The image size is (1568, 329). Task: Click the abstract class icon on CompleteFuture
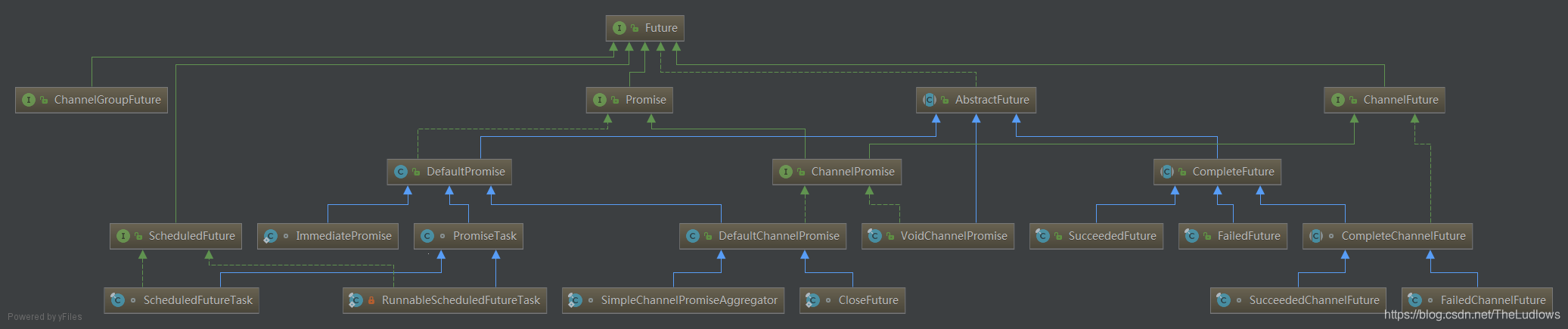click(1167, 172)
